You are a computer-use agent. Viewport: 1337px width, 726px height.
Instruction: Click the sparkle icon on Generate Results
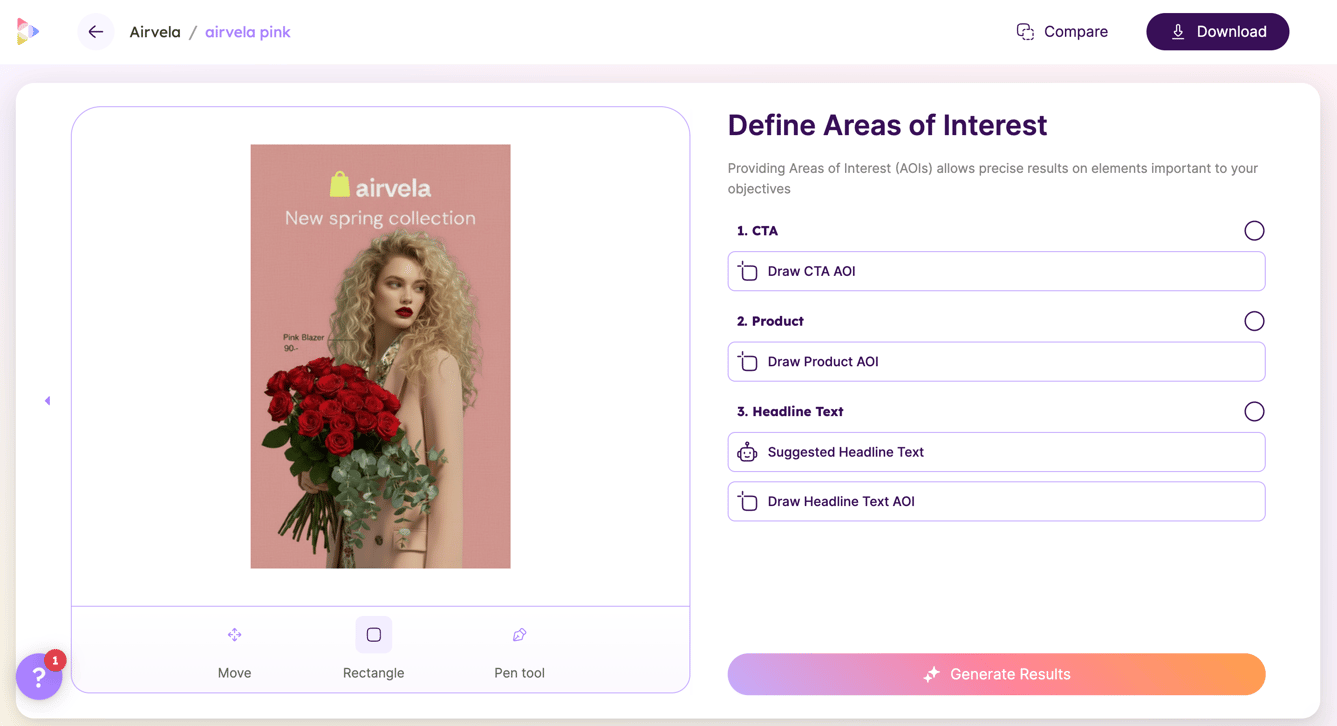[931, 675]
